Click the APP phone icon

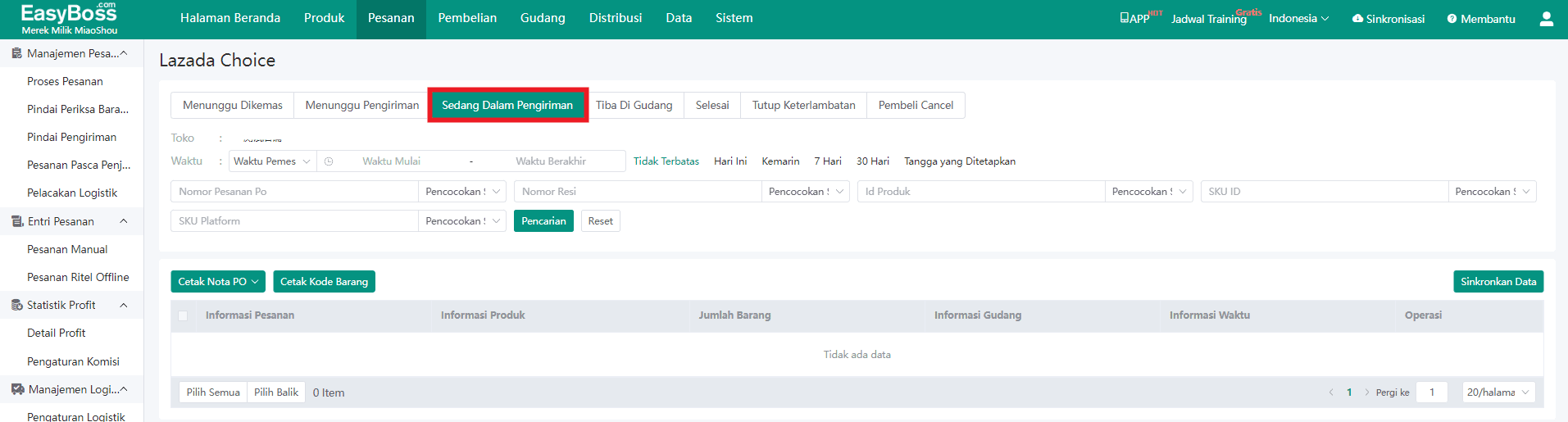(1125, 18)
